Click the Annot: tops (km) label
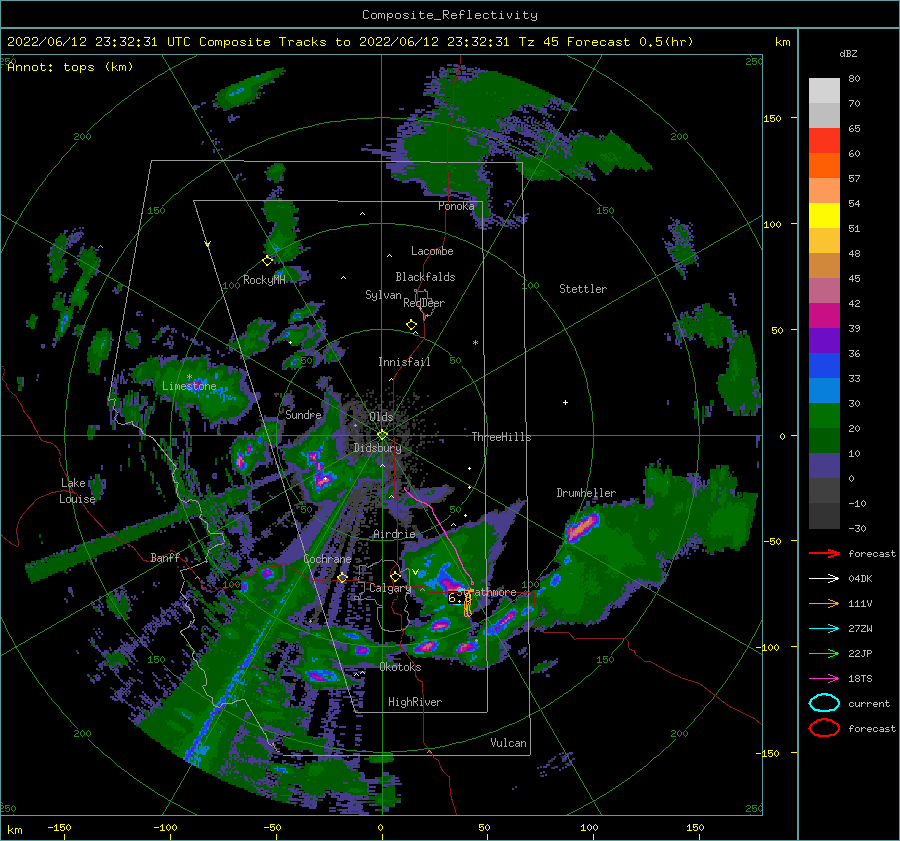This screenshot has height=841, width=900. point(70,67)
